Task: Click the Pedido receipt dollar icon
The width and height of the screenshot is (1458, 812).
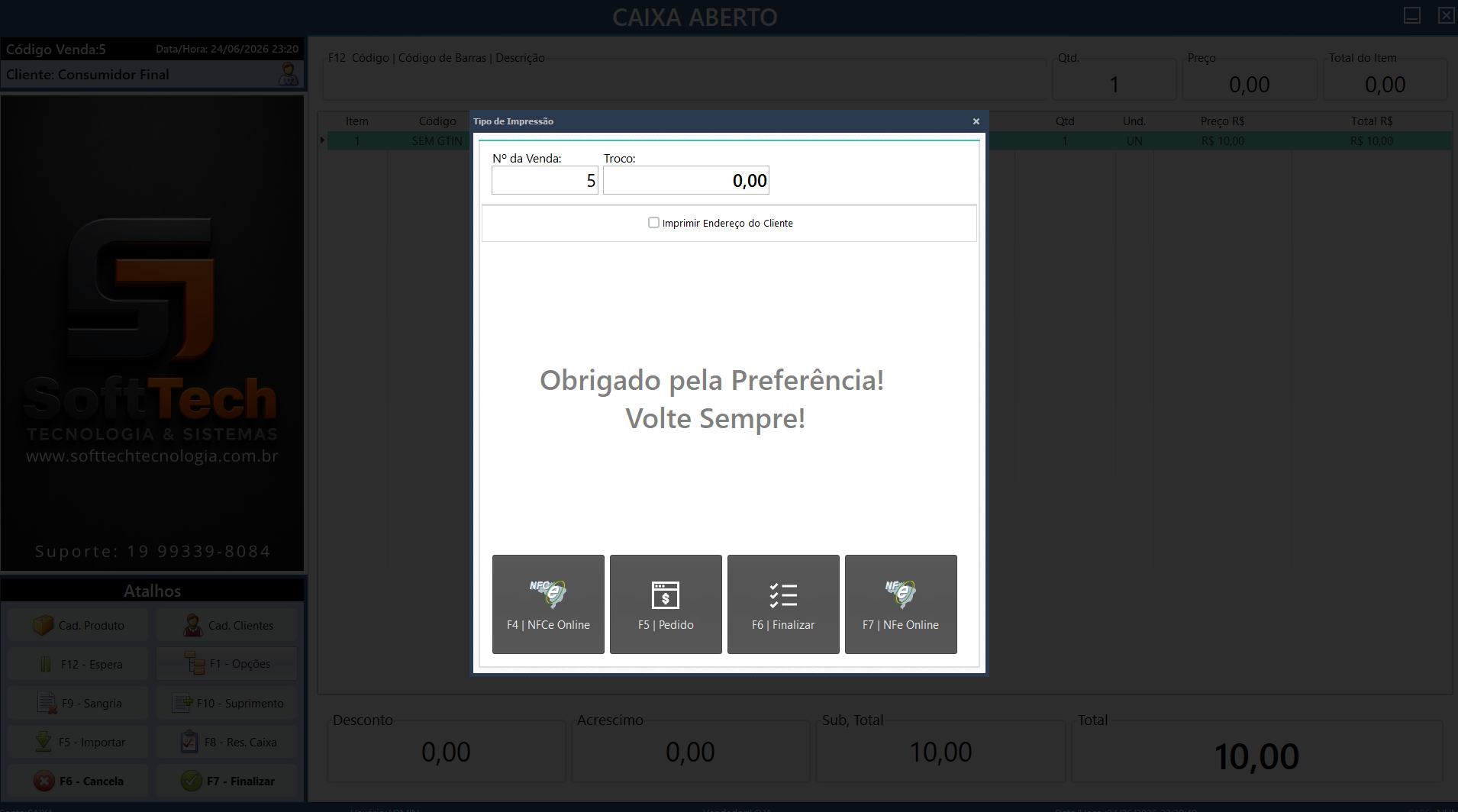Action: click(x=666, y=595)
